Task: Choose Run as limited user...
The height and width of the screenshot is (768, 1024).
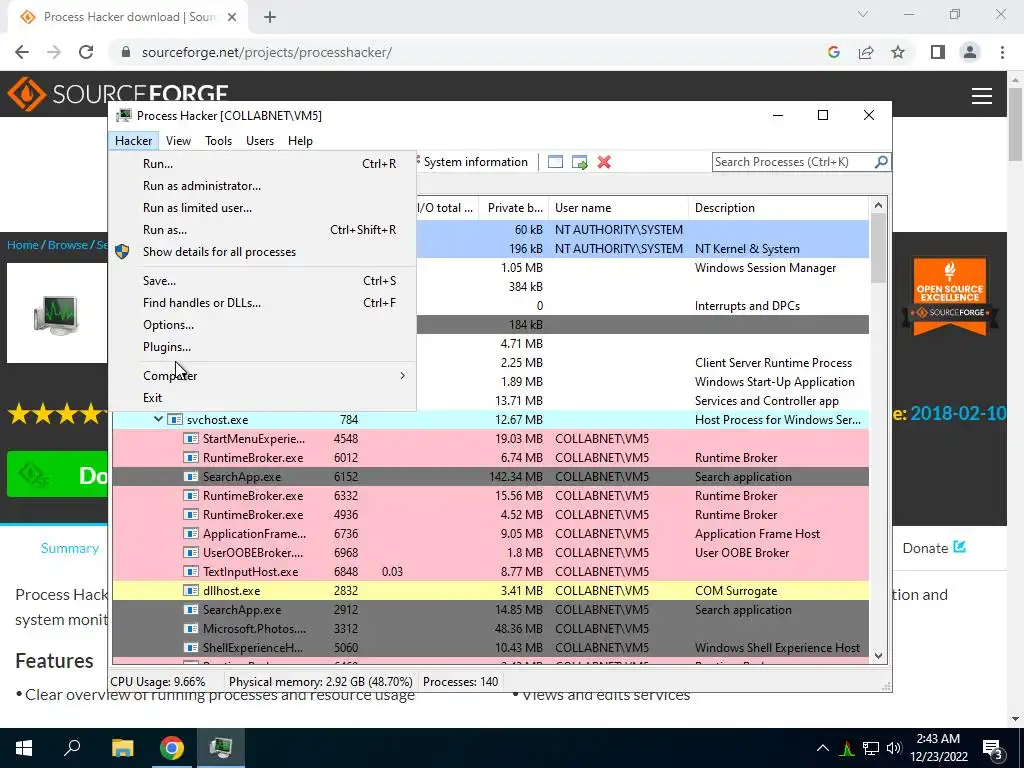Action: click(263, 208)
